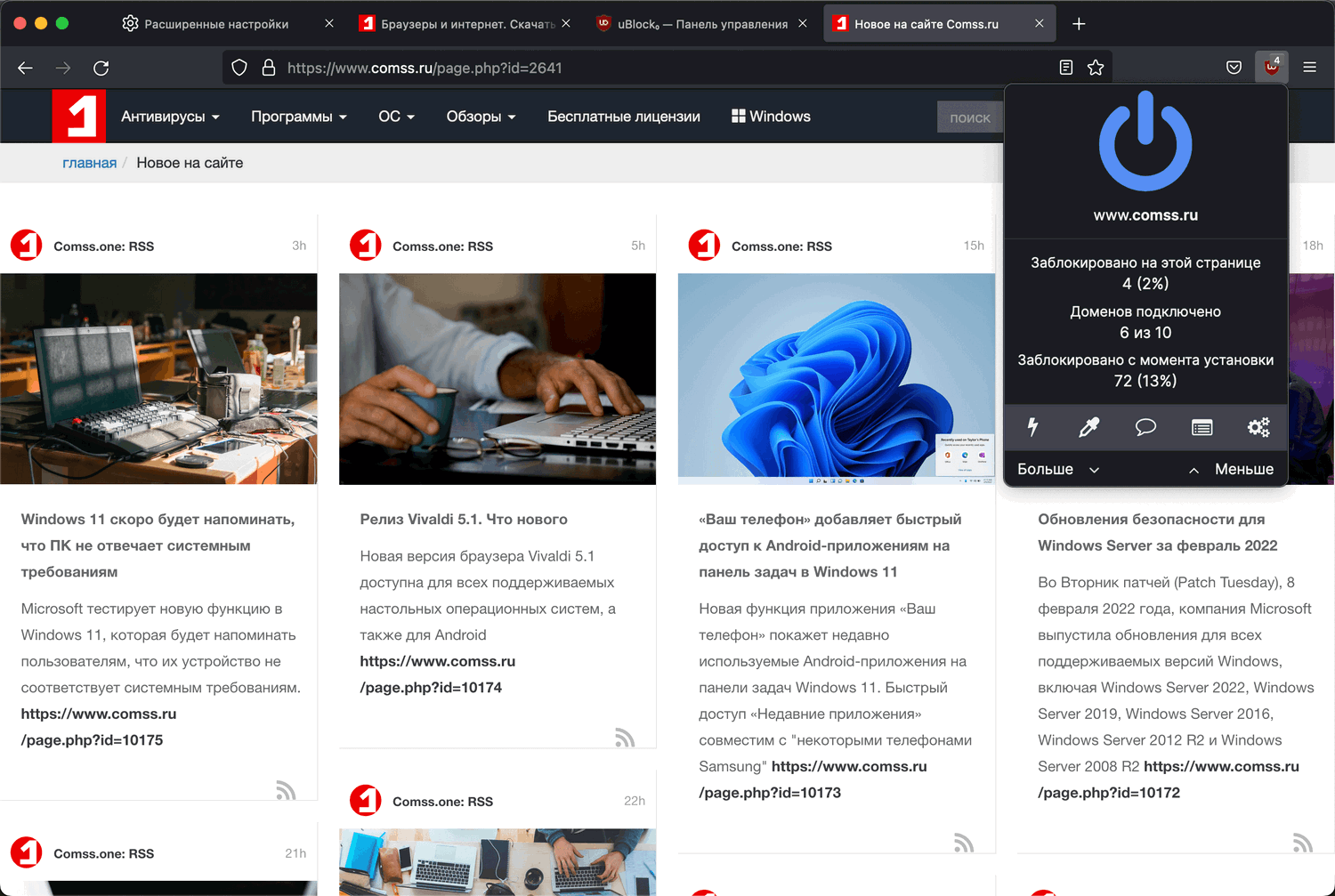
Task: Click "Доменов подключено" stat in uBlock popup
Action: pos(1145,311)
